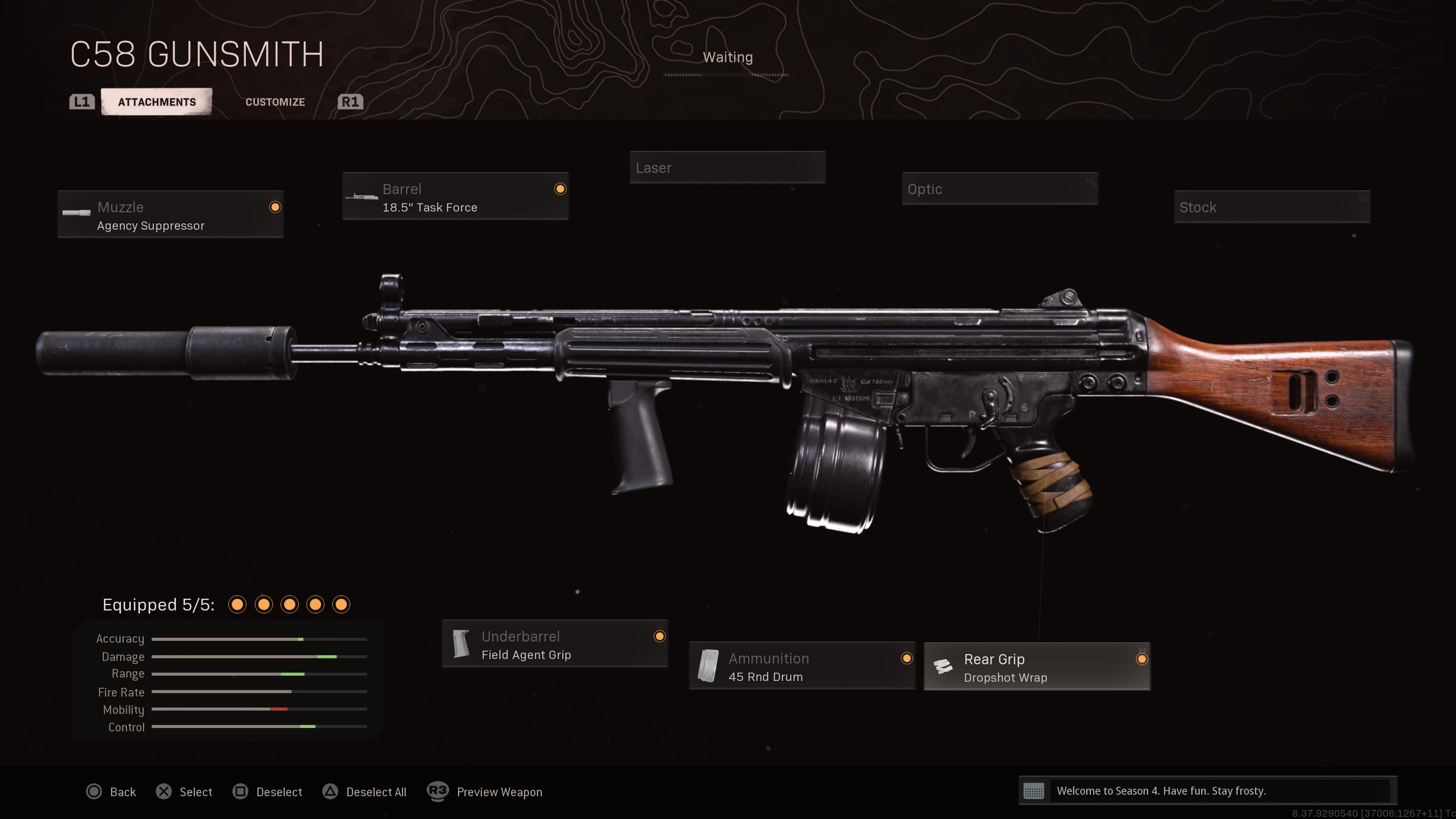Open the empty Stock attachment slot

(x=1272, y=207)
